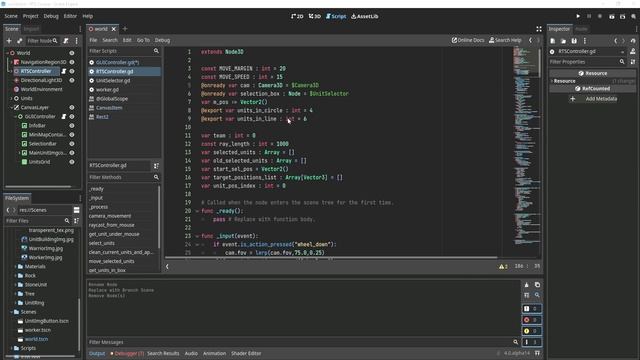This screenshot has height=360, width=640.
Task: Fold the _ready function at line 20
Action: coord(197,211)
